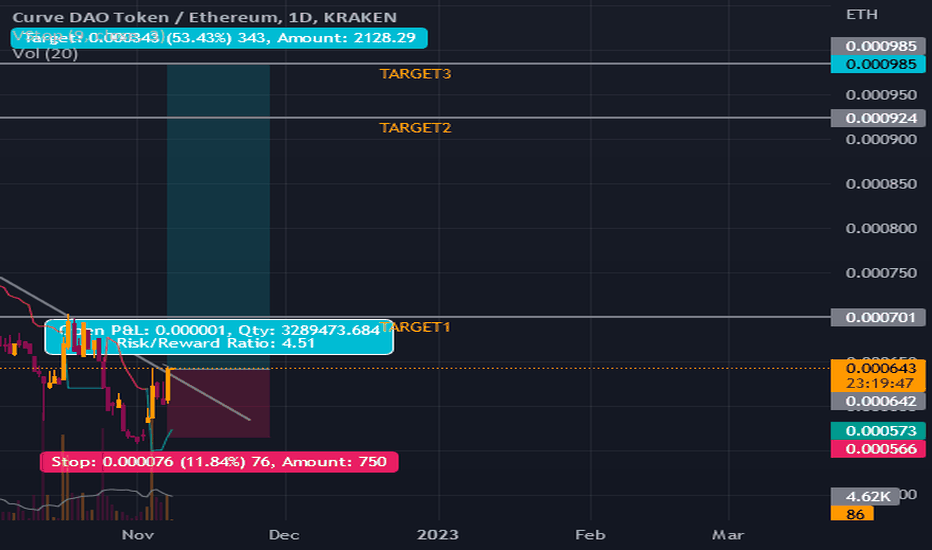Click the grey 0.000985 price label
Screen dimensions: 932x550
pos(878,46)
